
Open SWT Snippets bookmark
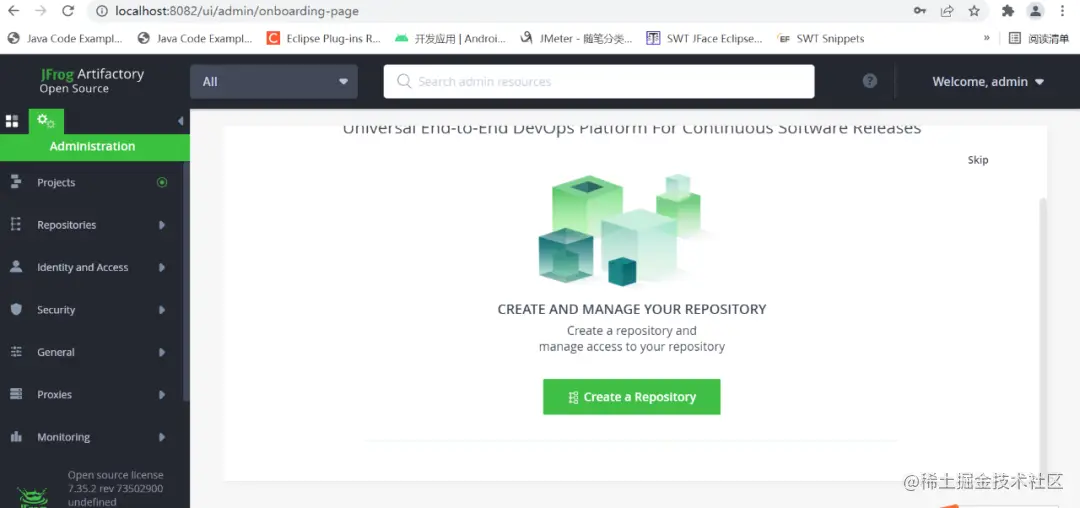click(820, 39)
